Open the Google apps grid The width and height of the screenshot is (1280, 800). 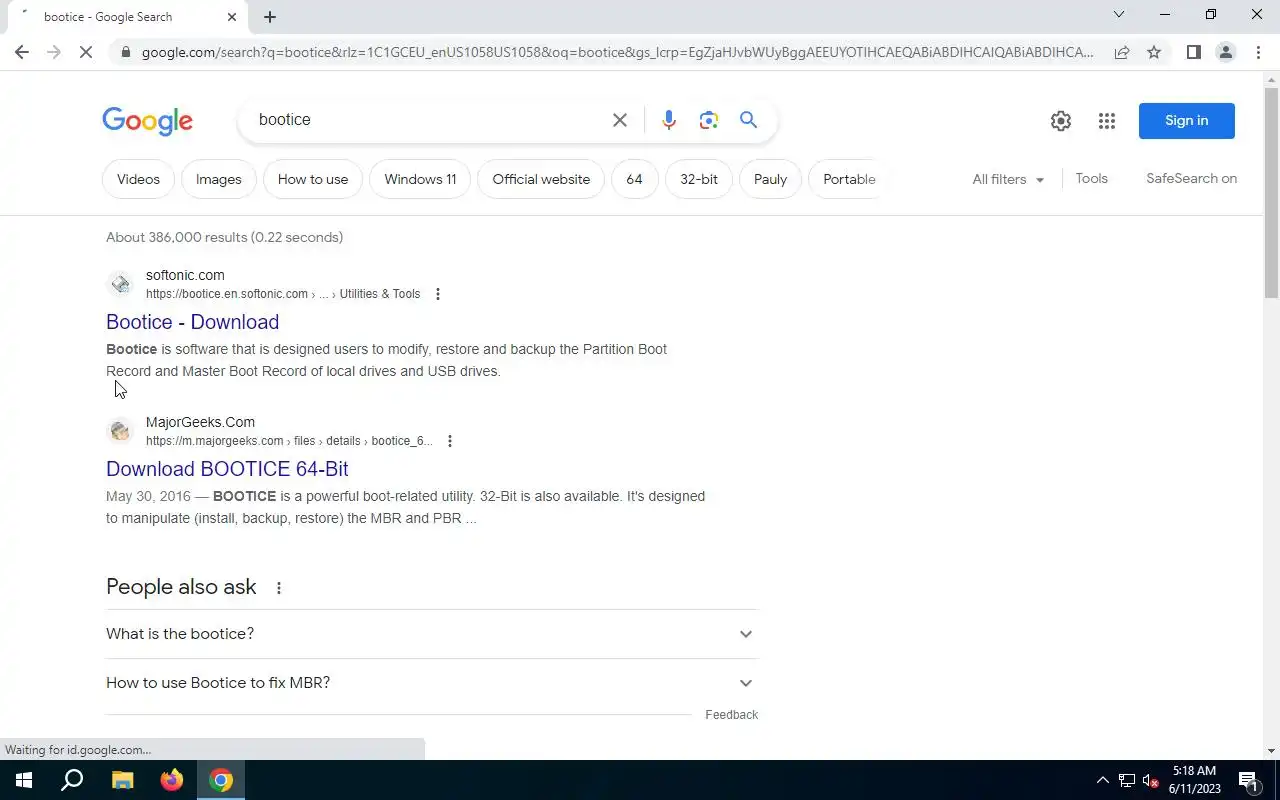[x=1106, y=121]
